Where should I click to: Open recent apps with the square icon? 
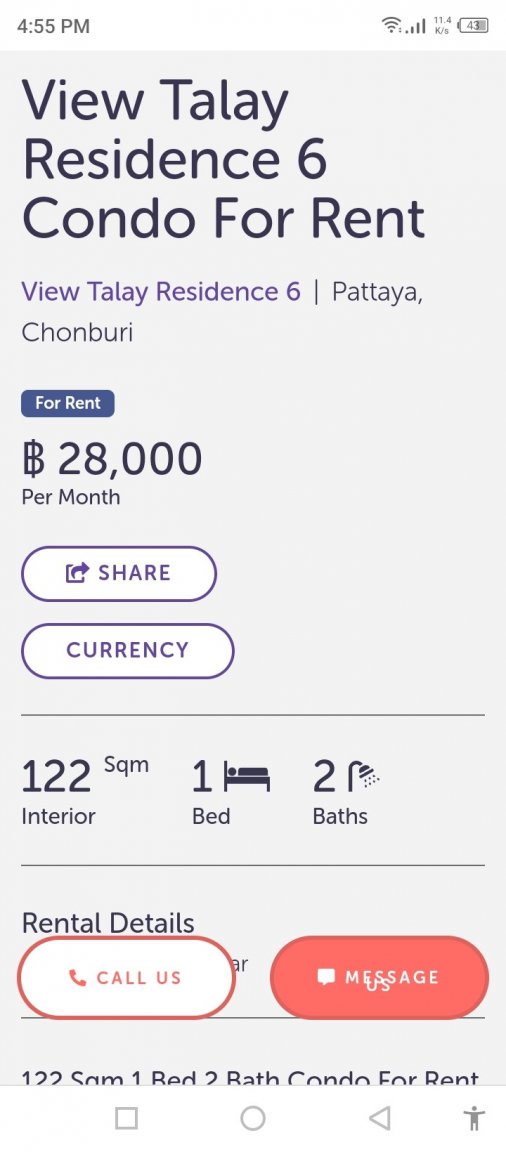126,1118
